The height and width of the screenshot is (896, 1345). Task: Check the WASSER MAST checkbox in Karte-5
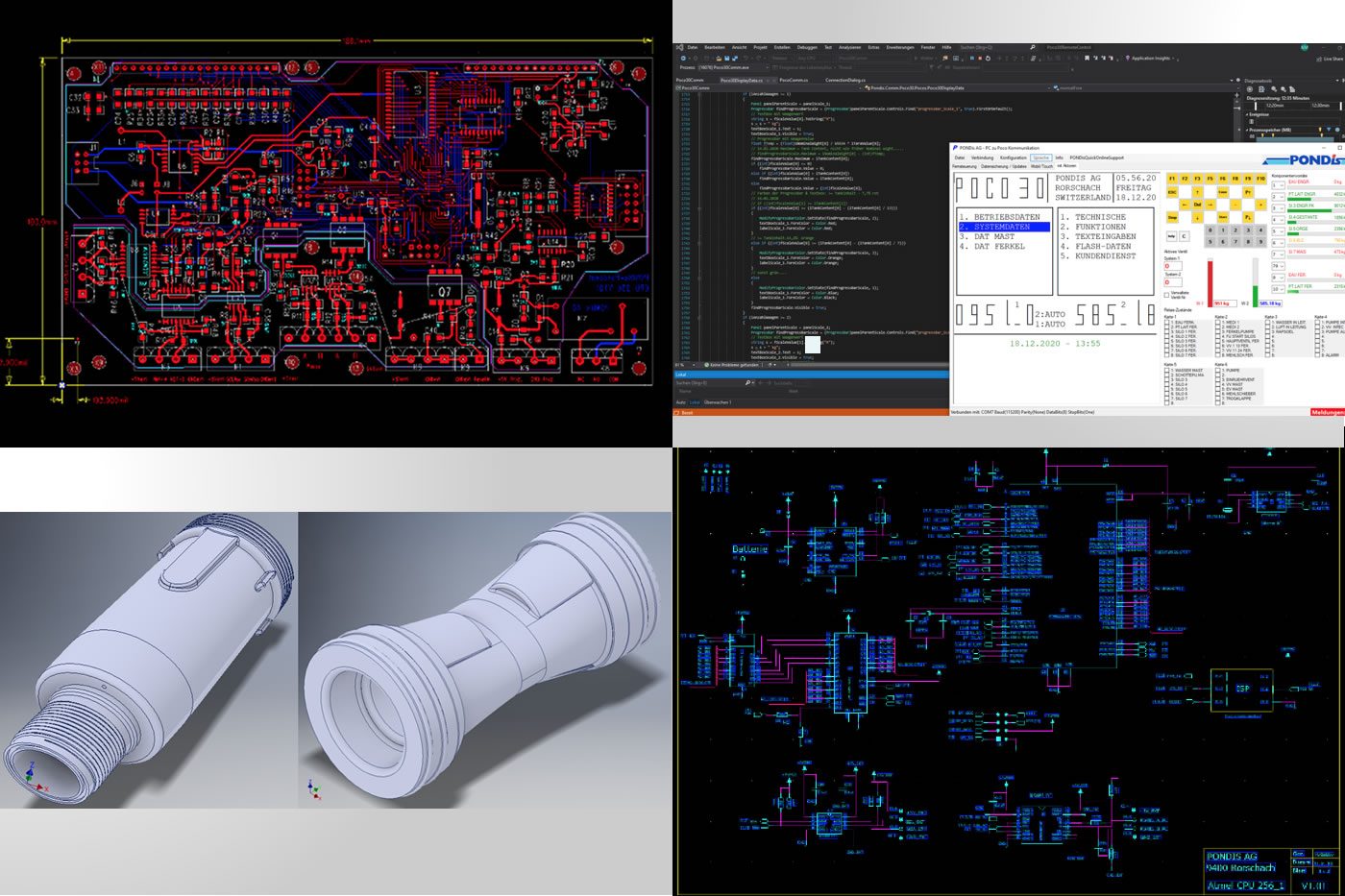point(1167,370)
